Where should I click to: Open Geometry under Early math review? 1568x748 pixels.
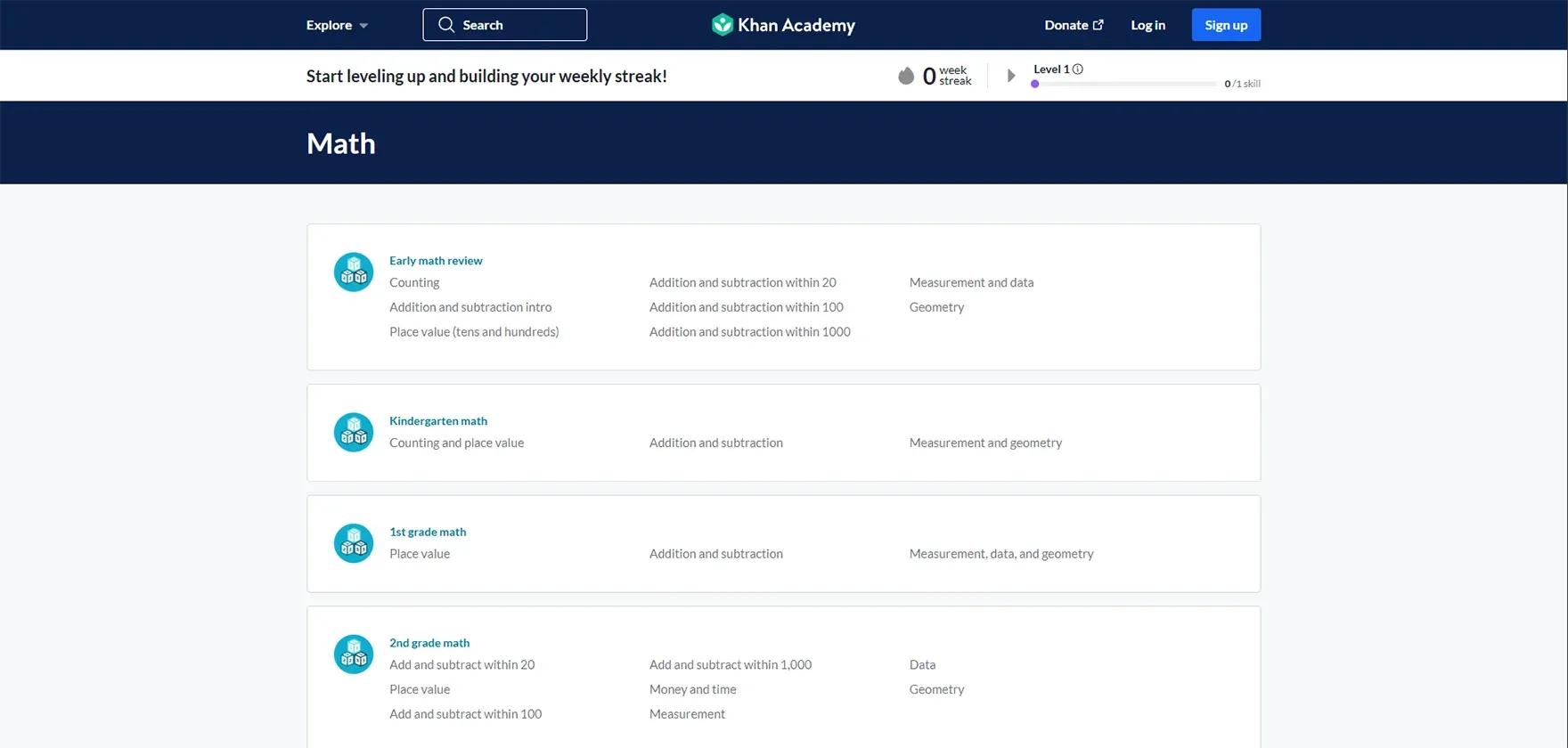click(937, 307)
